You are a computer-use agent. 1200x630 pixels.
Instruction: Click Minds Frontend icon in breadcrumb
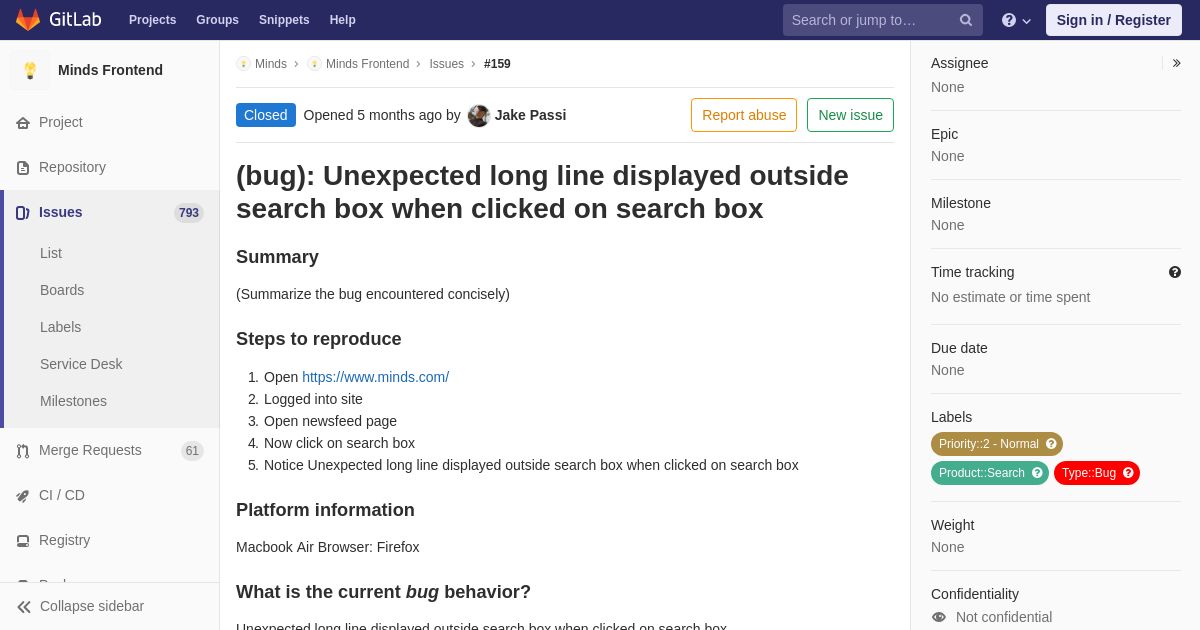click(314, 64)
